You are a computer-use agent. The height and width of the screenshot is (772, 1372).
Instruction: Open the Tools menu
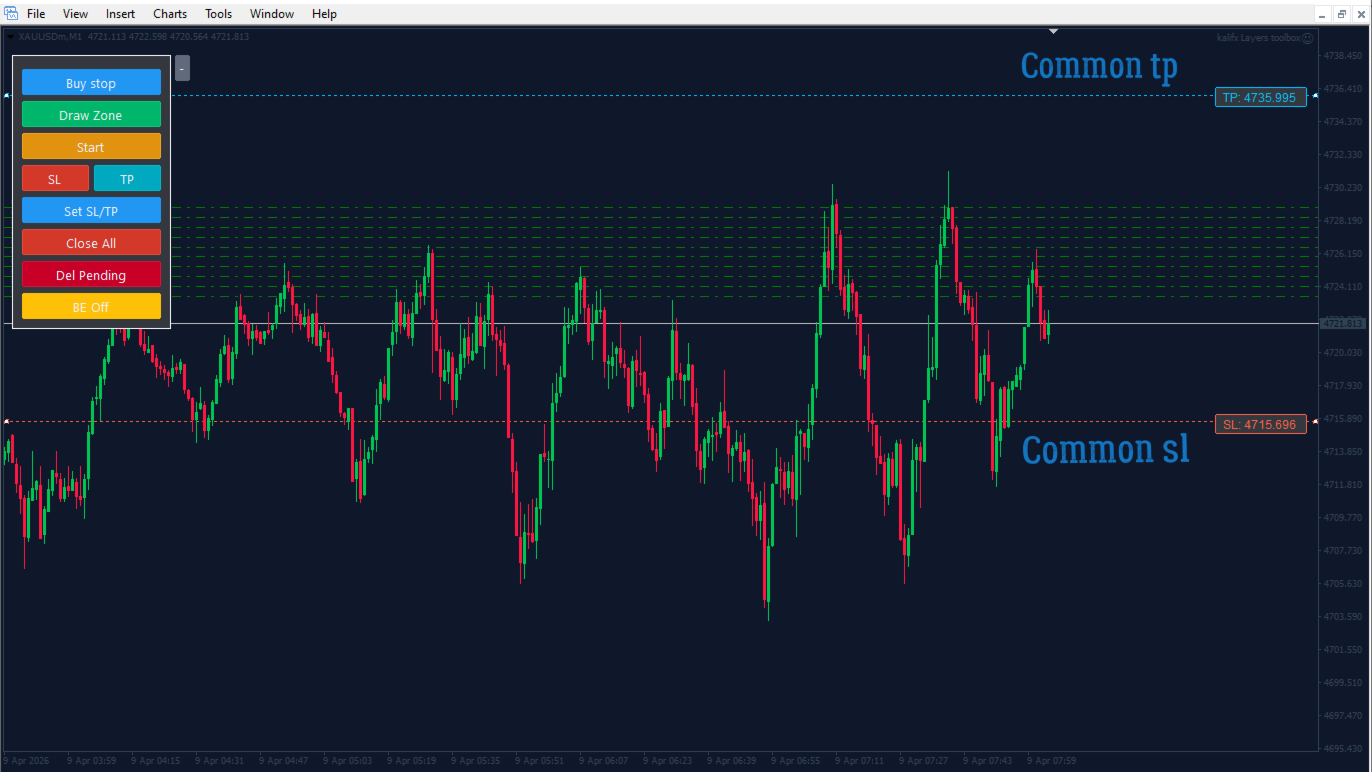pyautogui.click(x=218, y=14)
